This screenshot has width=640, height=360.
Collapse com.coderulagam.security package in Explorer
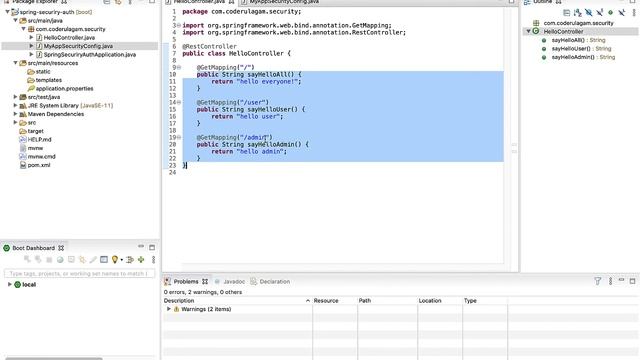(x=24, y=29)
